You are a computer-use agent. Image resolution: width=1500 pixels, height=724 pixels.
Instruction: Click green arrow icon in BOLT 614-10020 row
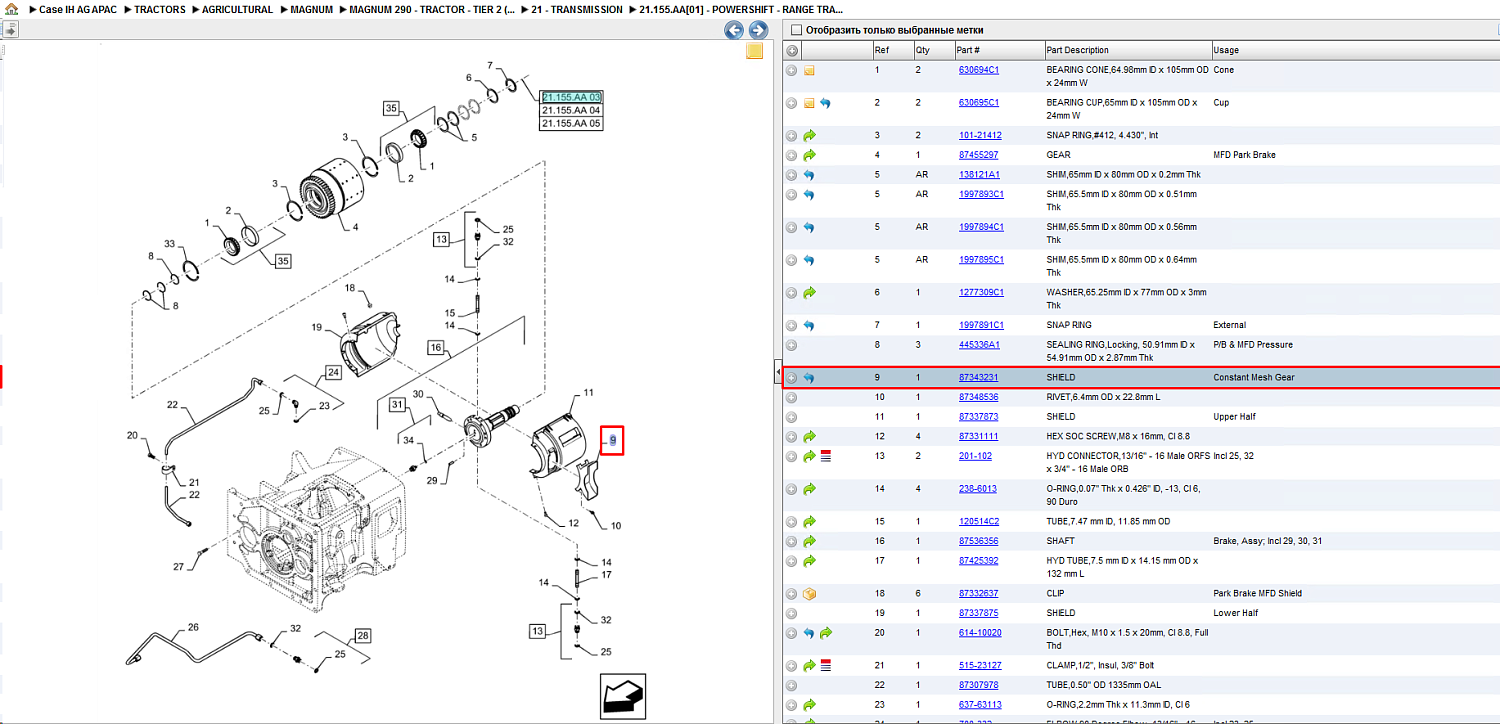(x=826, y=633)
